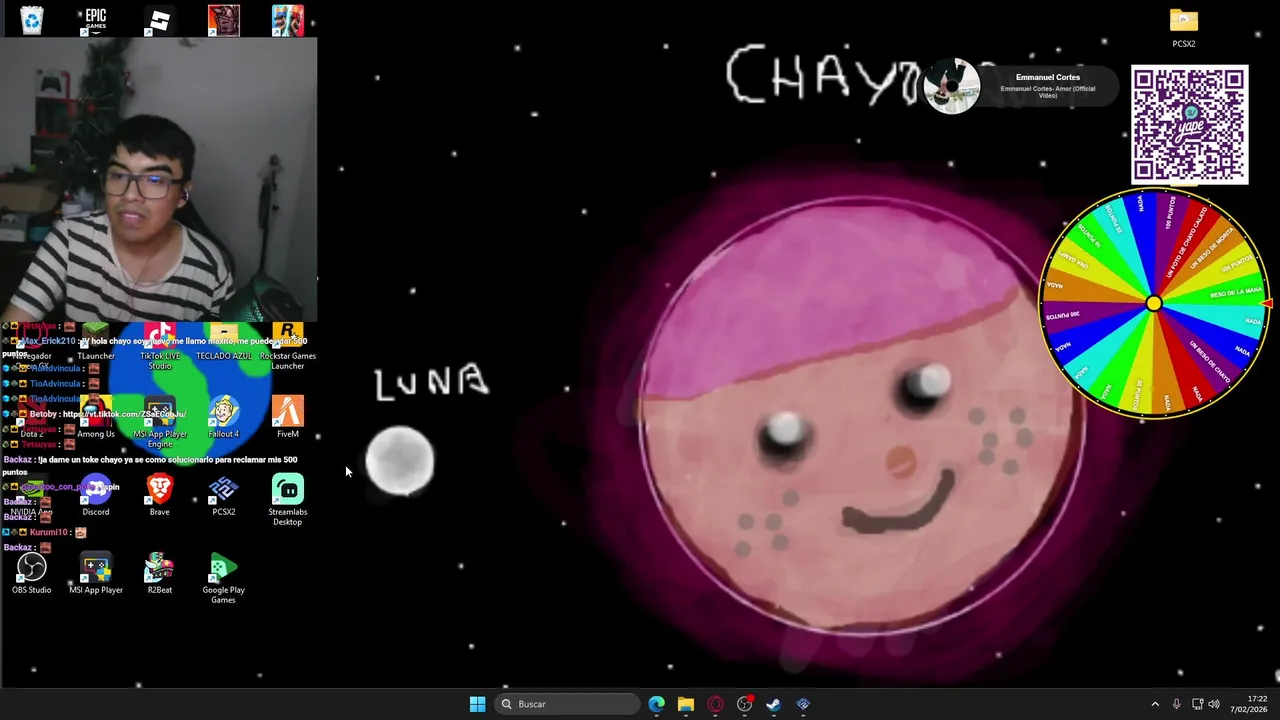
Task: Click the yellow center of the spin wheel
Action: [1153, 304]
